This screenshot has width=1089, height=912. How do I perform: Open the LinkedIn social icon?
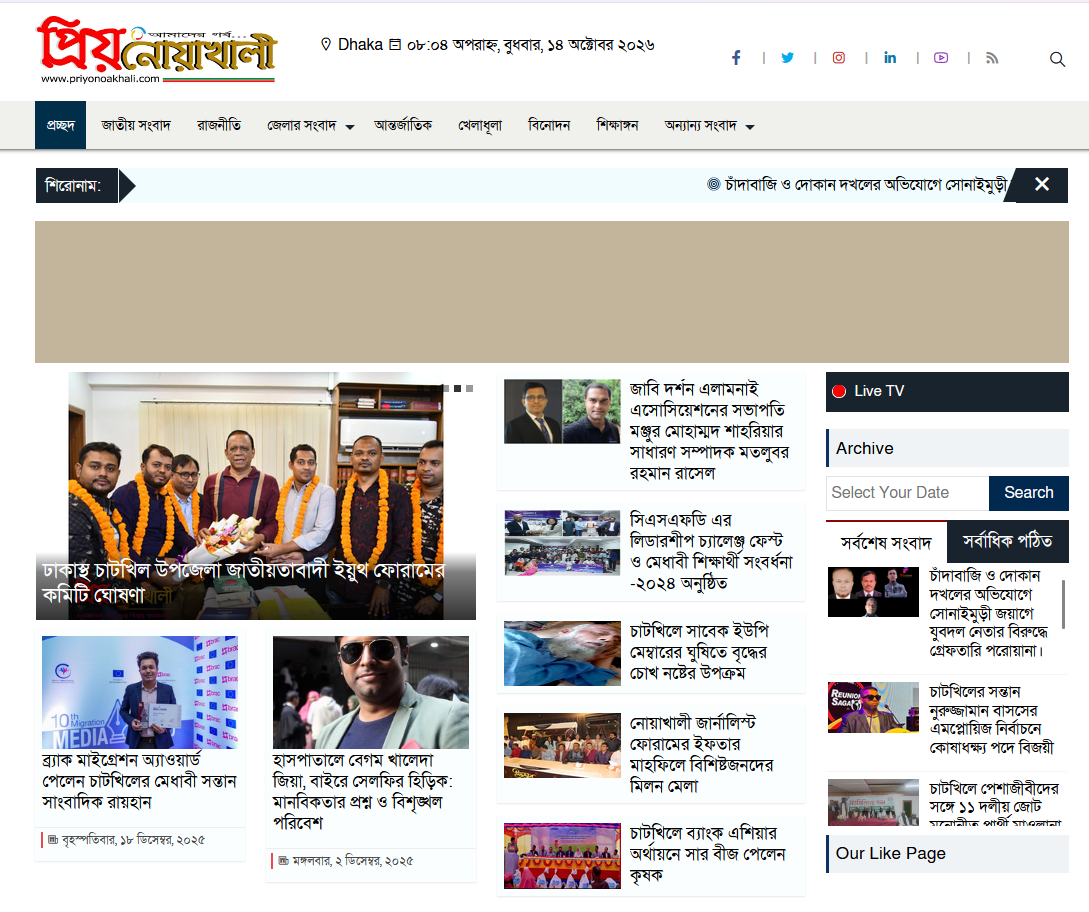pyautogui.click(x=890, y=58)
